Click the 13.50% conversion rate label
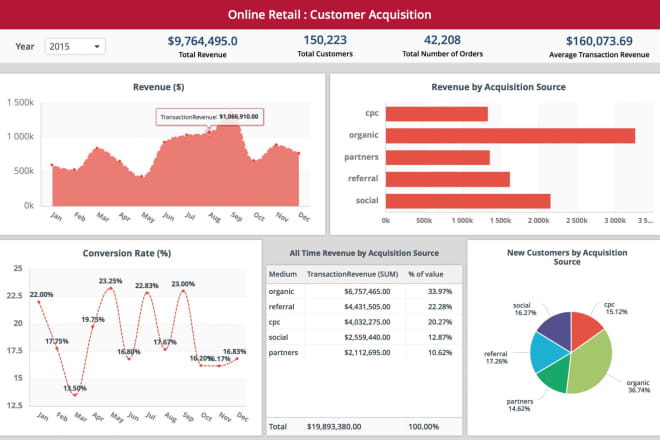 [75, 388]
